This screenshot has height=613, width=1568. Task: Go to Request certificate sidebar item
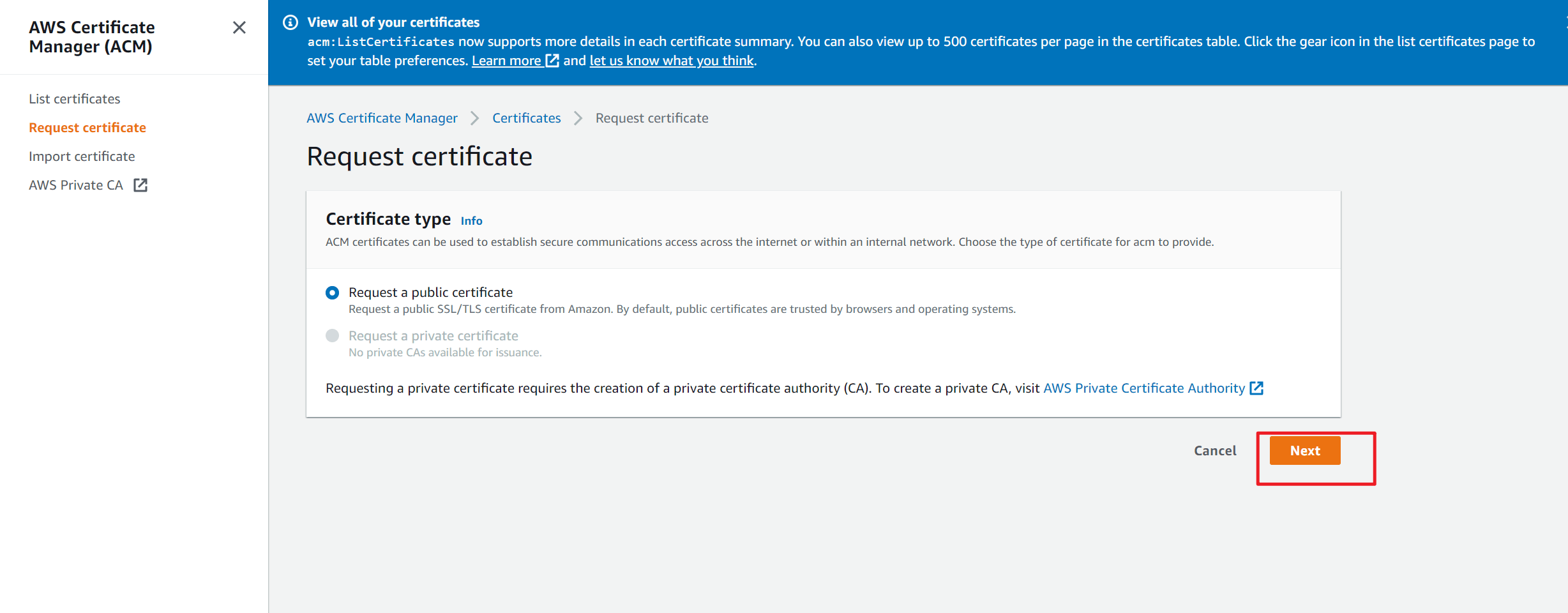(x=87, y=128)
